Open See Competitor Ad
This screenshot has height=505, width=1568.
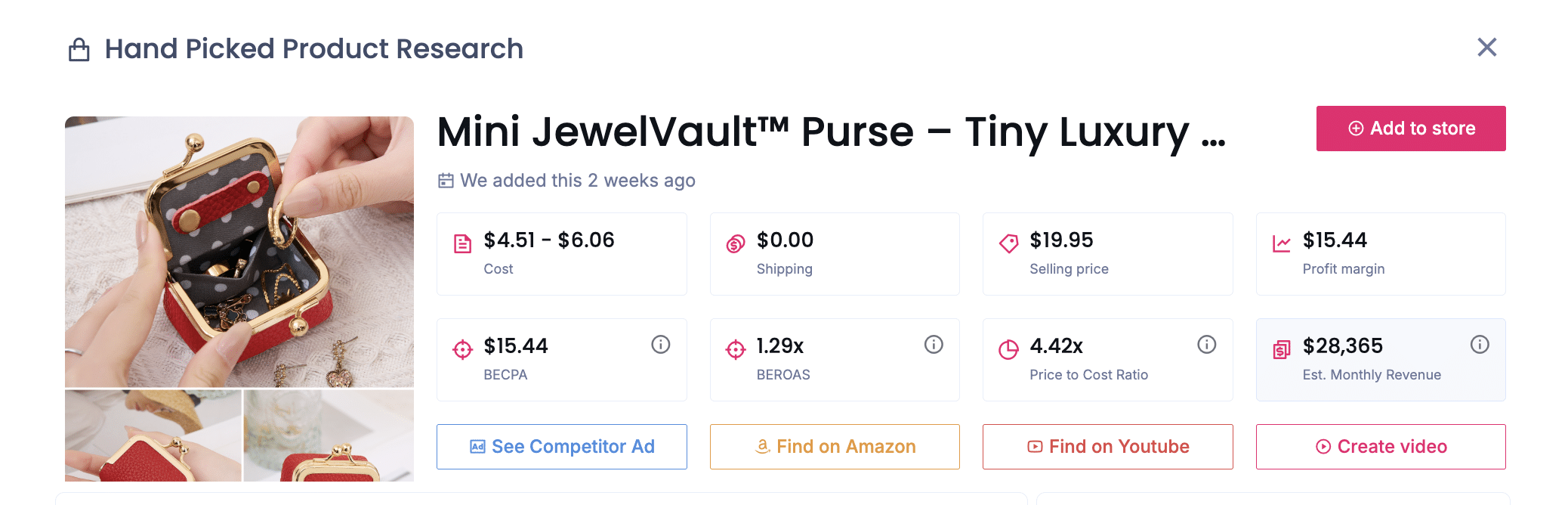pos(561,447)
